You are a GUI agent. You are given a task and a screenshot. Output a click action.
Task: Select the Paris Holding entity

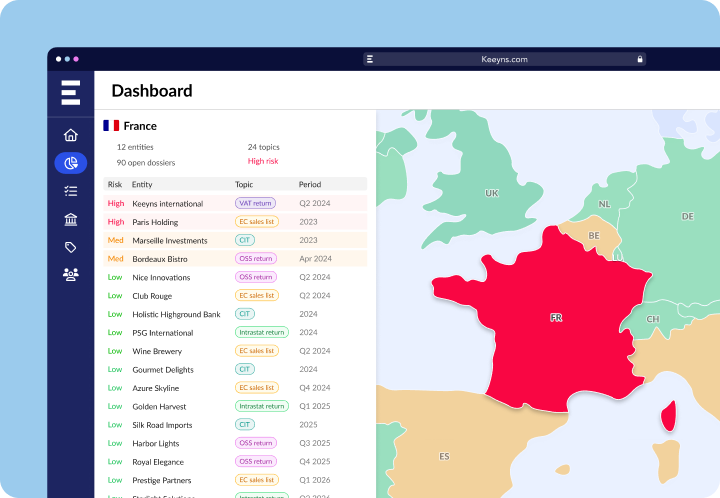(155, 222)
